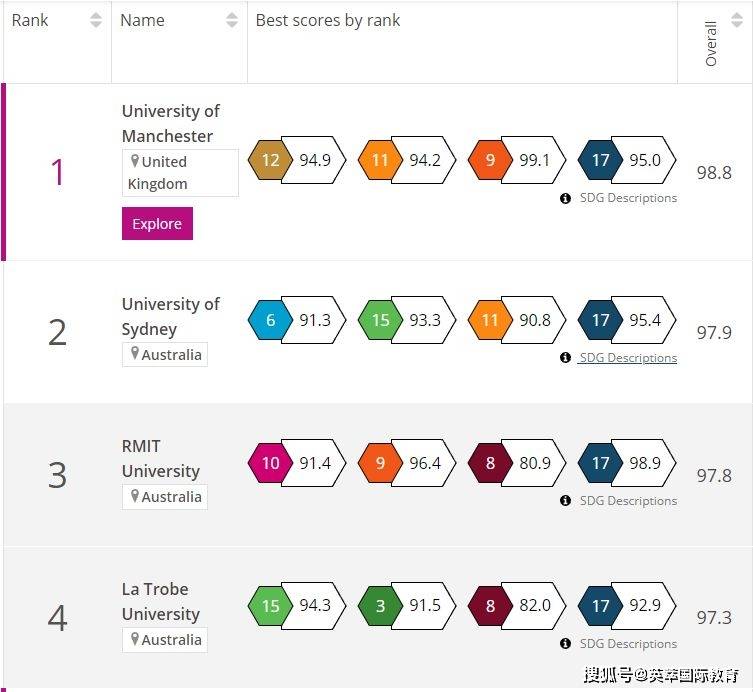Click Australia country tag under La Trobe

(165, 640)
